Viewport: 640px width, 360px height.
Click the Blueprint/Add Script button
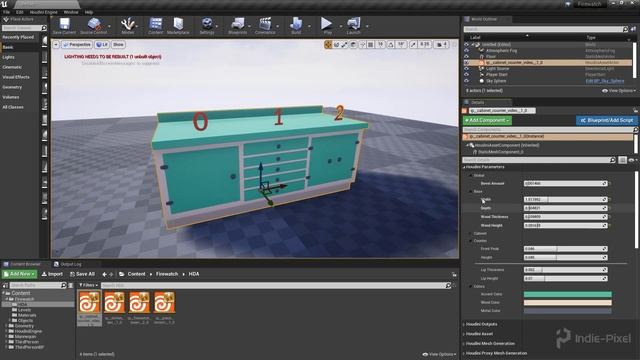click(606, 120)
